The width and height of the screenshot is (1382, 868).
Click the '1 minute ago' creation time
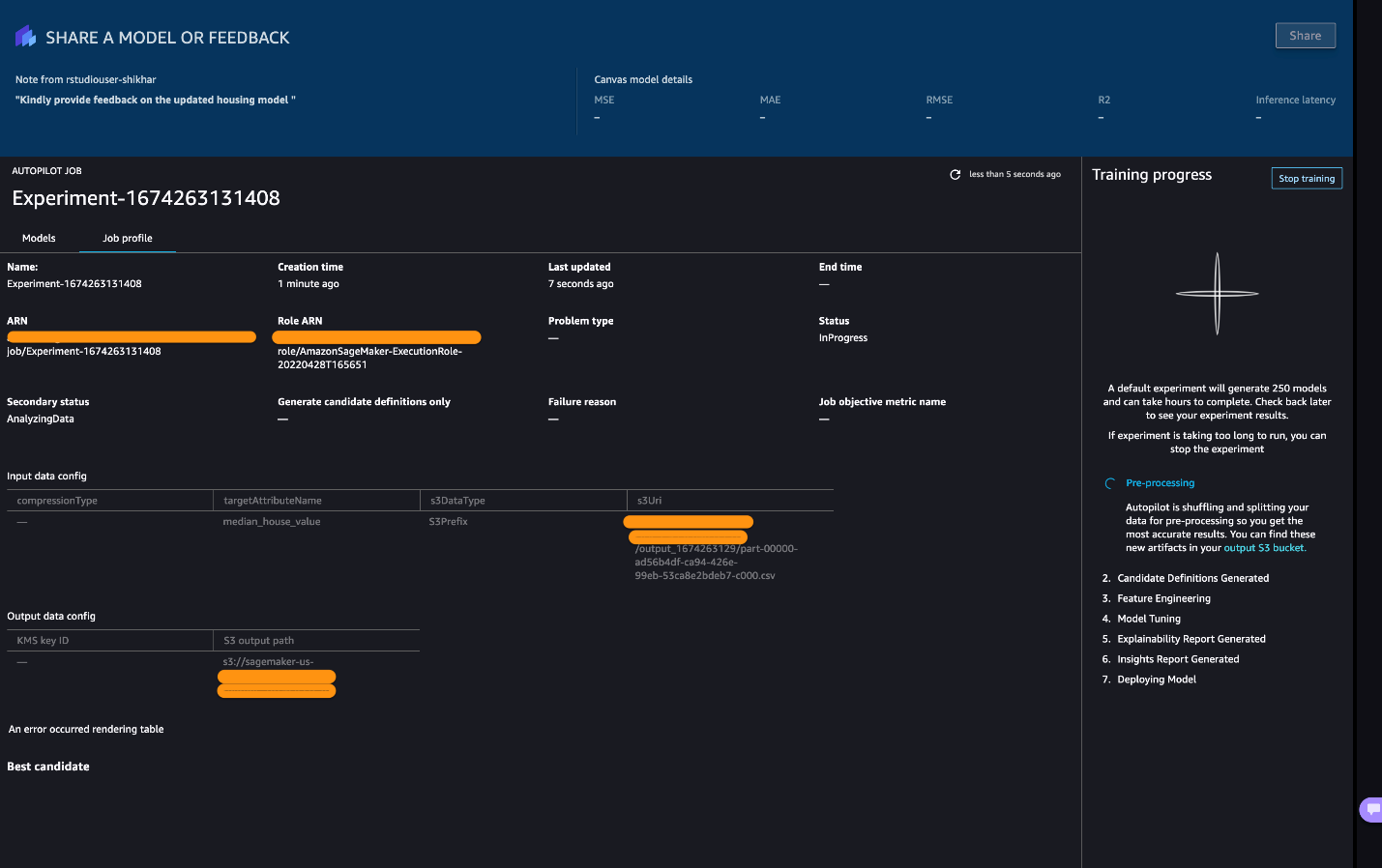click(x=309, y=284)
